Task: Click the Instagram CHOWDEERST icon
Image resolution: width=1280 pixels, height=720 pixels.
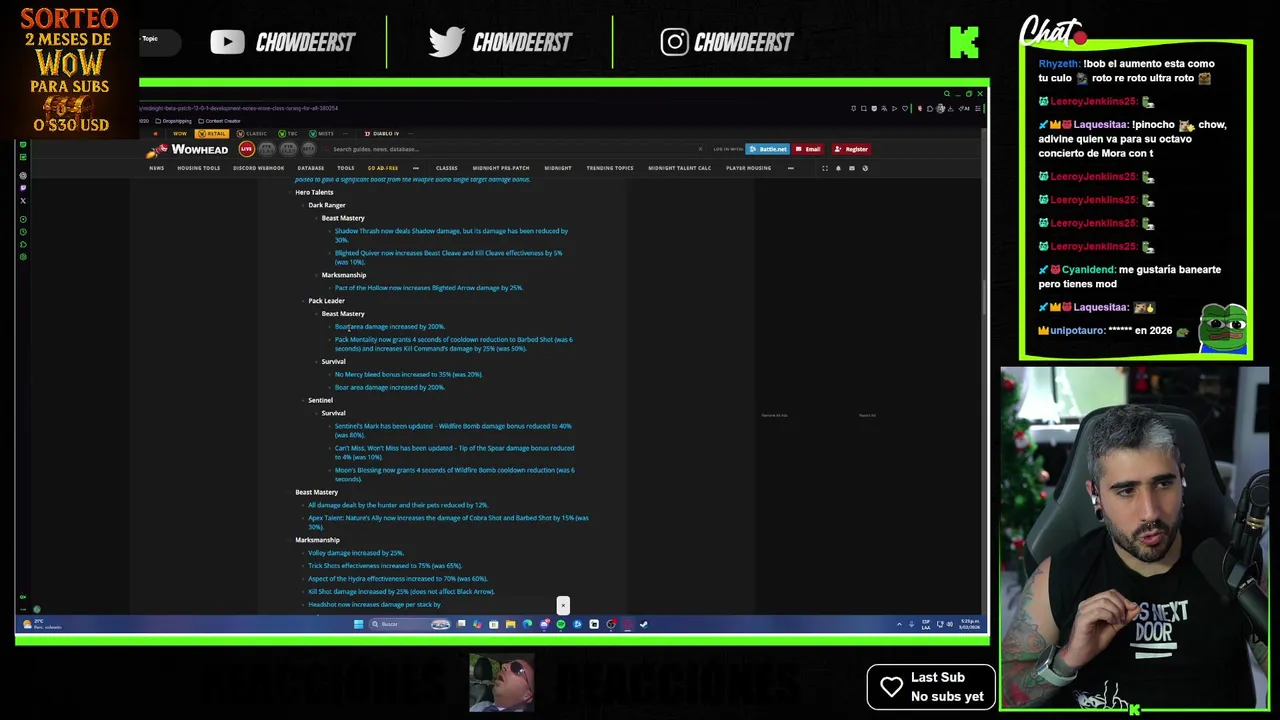Action: point(674,42)
